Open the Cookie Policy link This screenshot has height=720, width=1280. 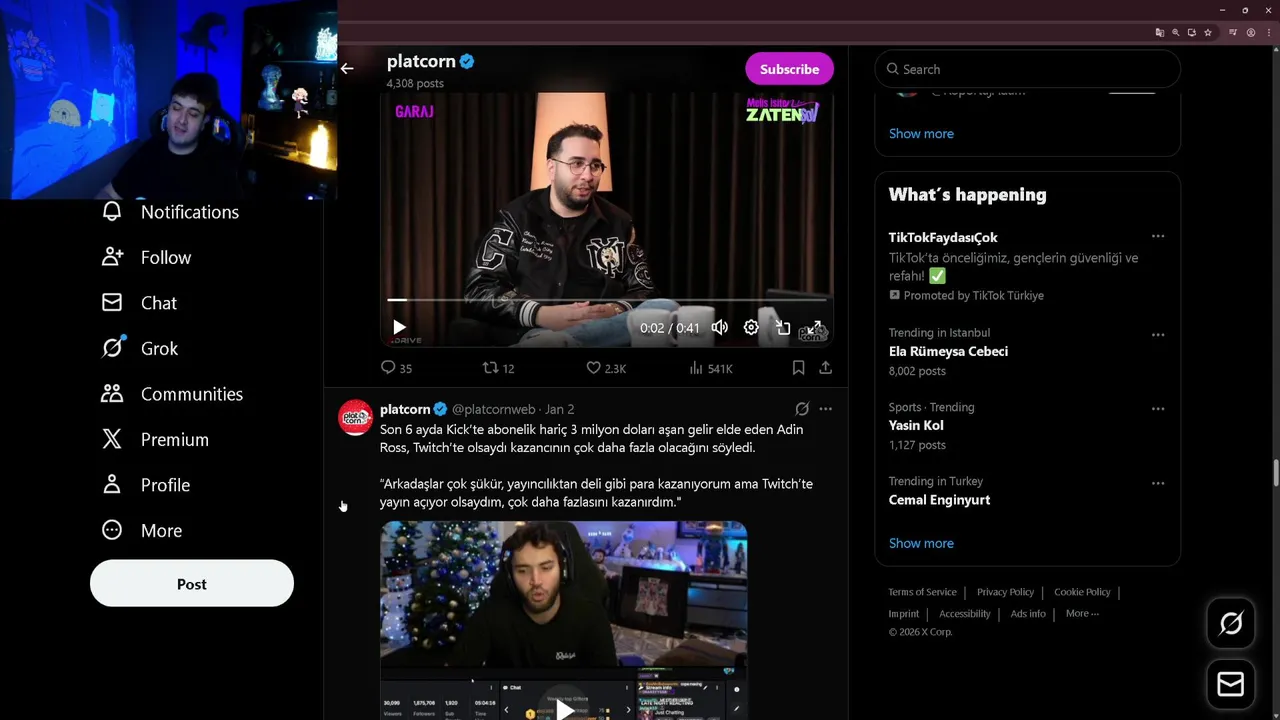click(x=1082, y=592)
